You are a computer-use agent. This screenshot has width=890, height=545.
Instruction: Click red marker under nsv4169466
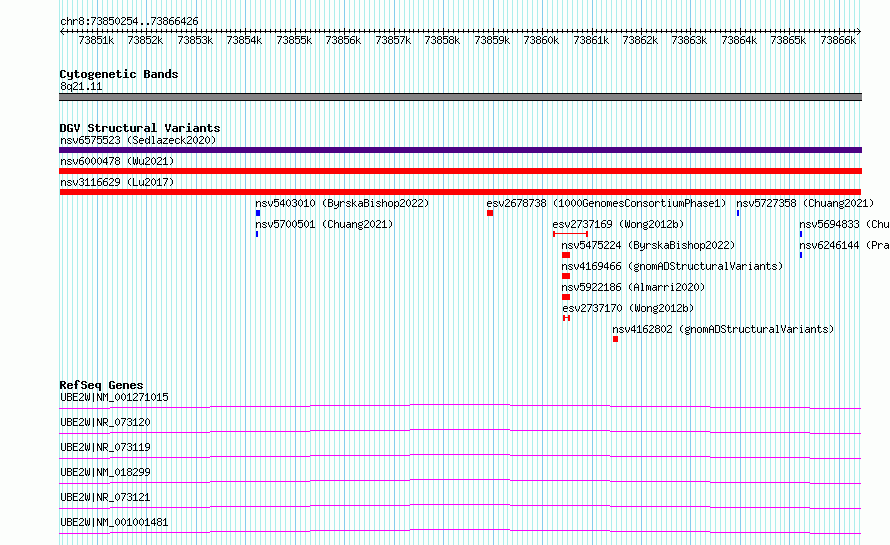[566, 276]
